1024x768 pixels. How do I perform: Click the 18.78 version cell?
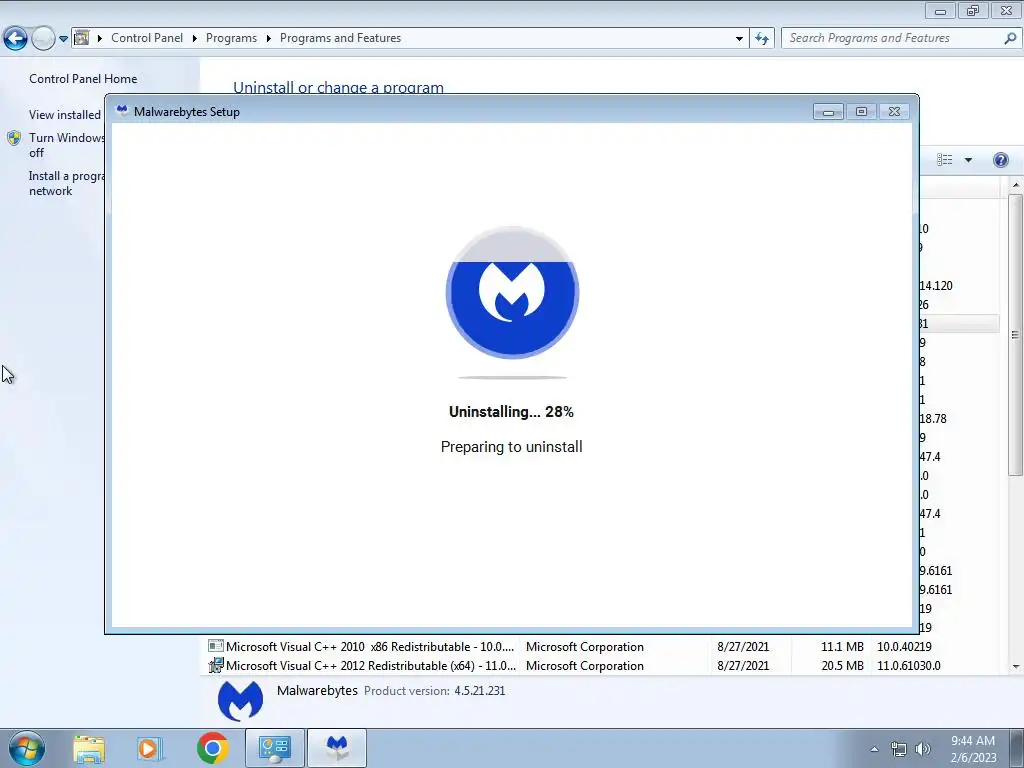coord(933,419)
